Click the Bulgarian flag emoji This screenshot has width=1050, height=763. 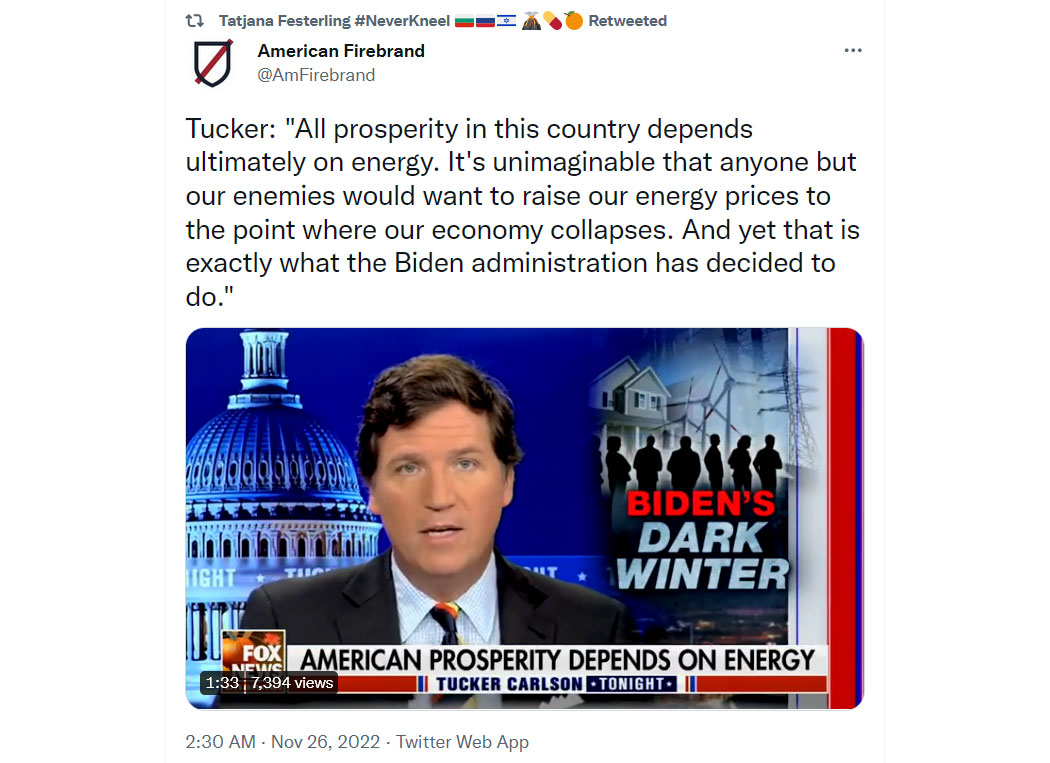[464, 21]
